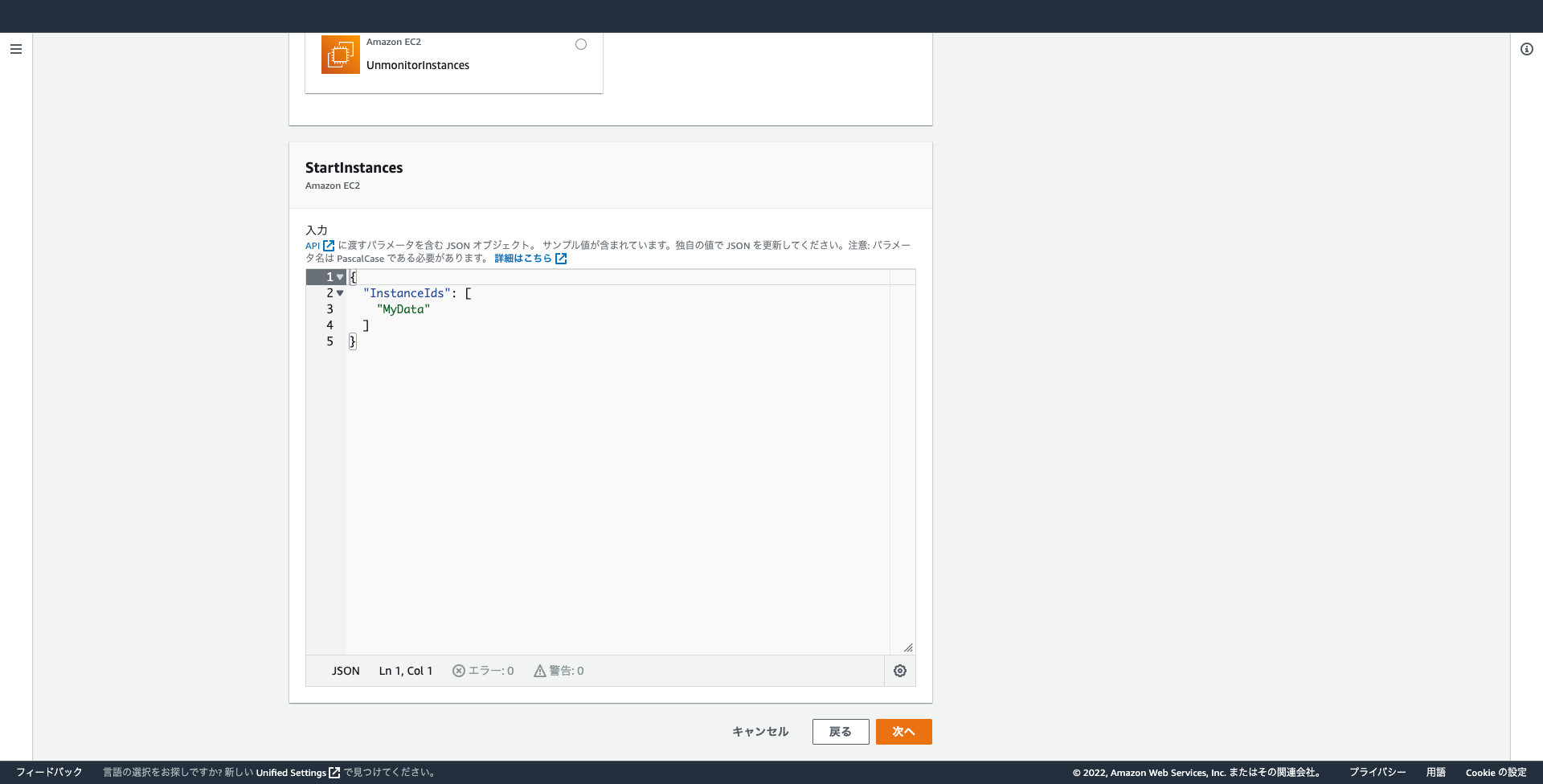The height and width of the screenshot is (784, 1543).
Task: Click inside the MyData value to edit it
Action: [403, 308]
